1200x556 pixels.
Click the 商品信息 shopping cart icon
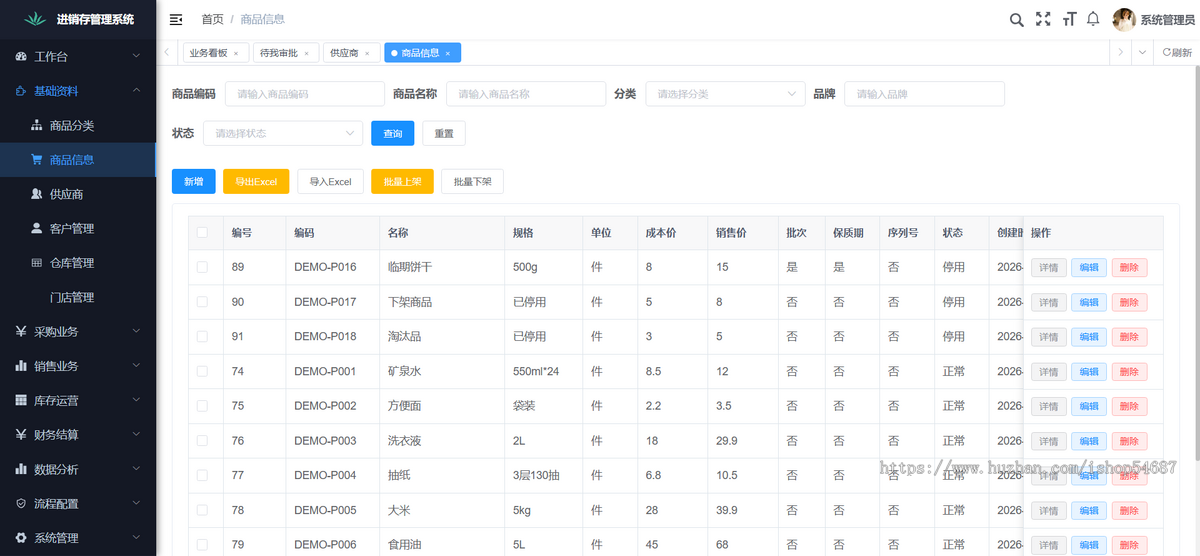click(x=37, y=159)
